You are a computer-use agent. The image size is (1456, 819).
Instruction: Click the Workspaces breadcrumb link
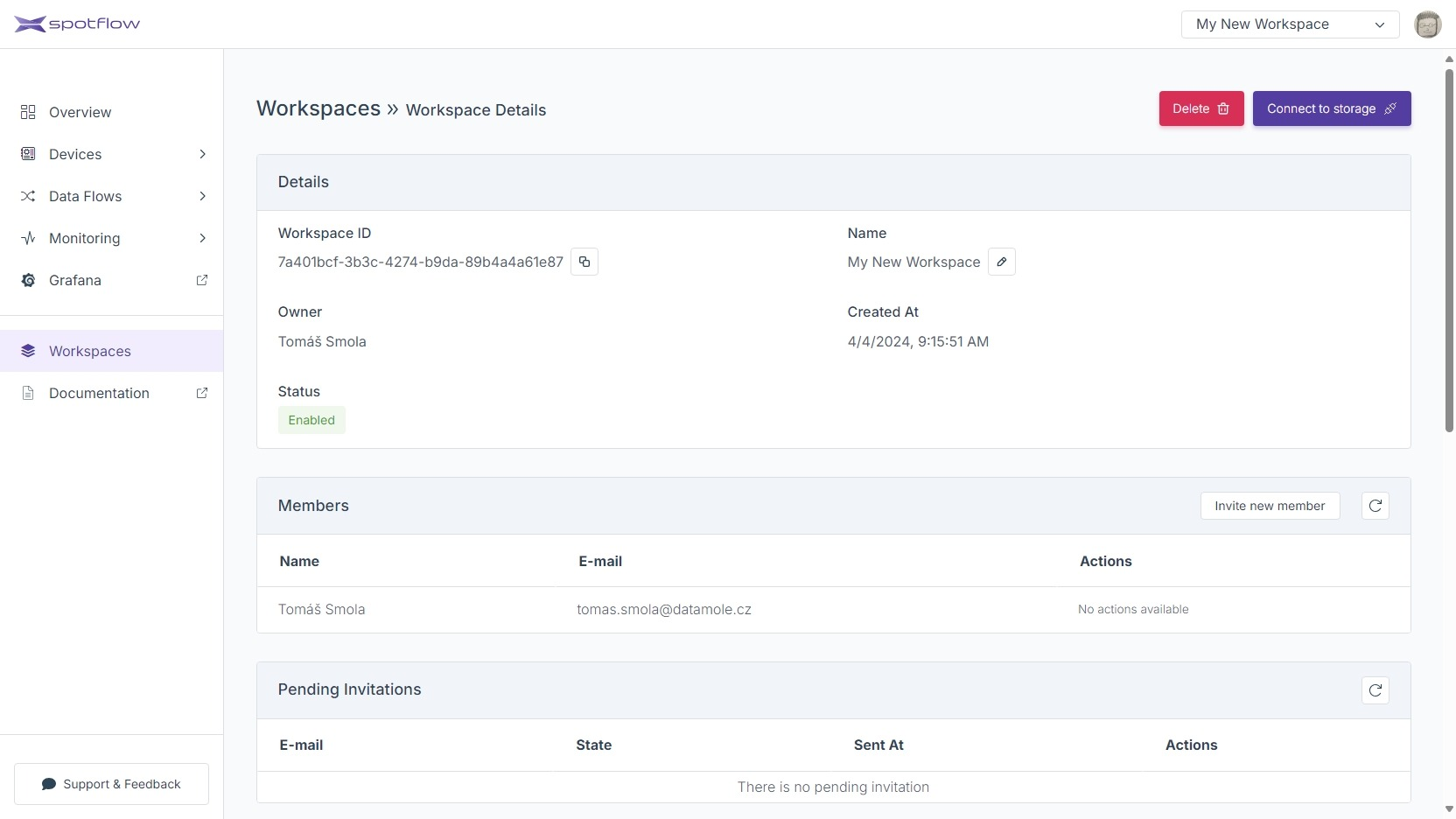click(x=318, y=108)
